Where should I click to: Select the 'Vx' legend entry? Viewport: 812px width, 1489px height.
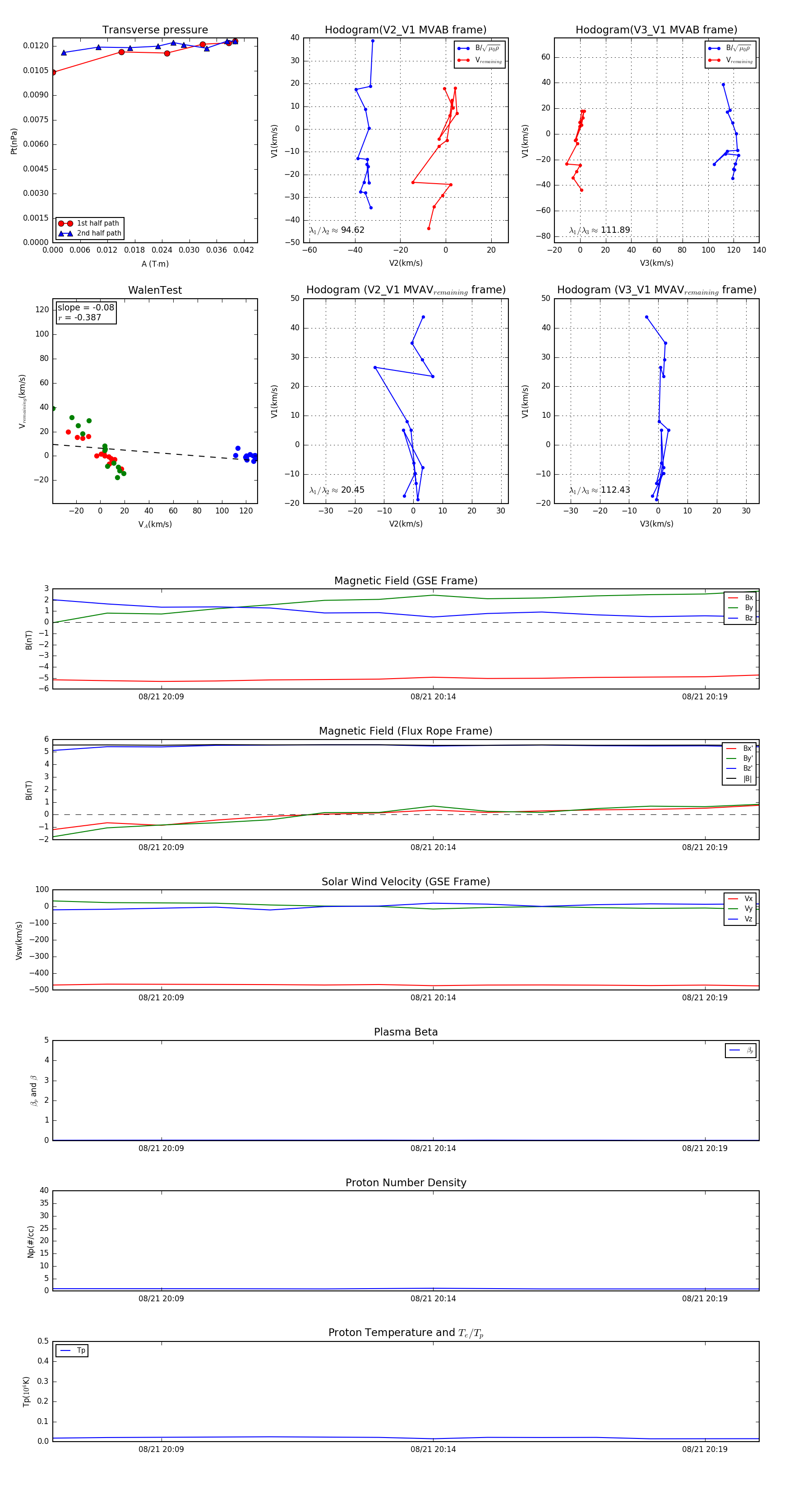tap(740, 899)
